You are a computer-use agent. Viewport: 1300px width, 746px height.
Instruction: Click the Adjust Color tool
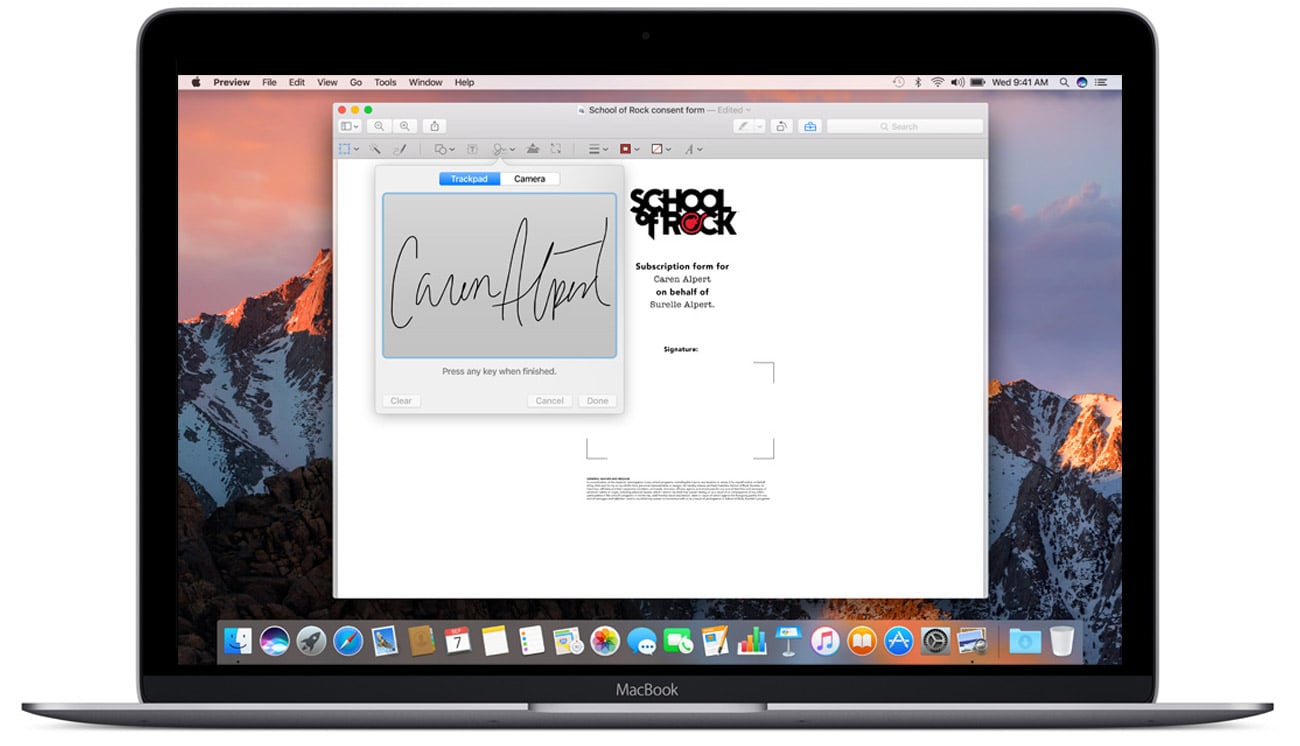pyautogui.click(x=532, y=149)
